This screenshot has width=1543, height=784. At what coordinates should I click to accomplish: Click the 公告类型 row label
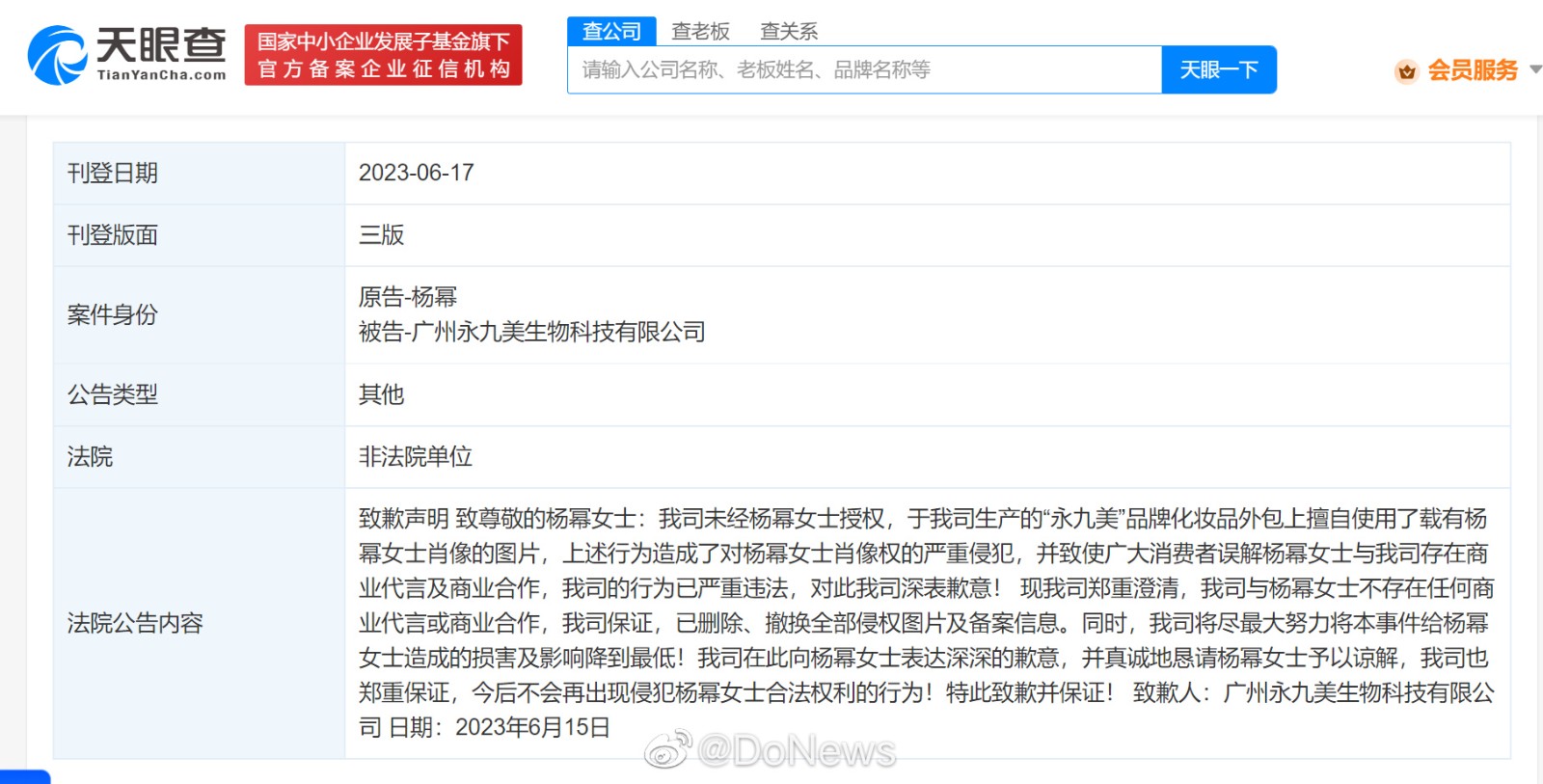click(112, 394)
